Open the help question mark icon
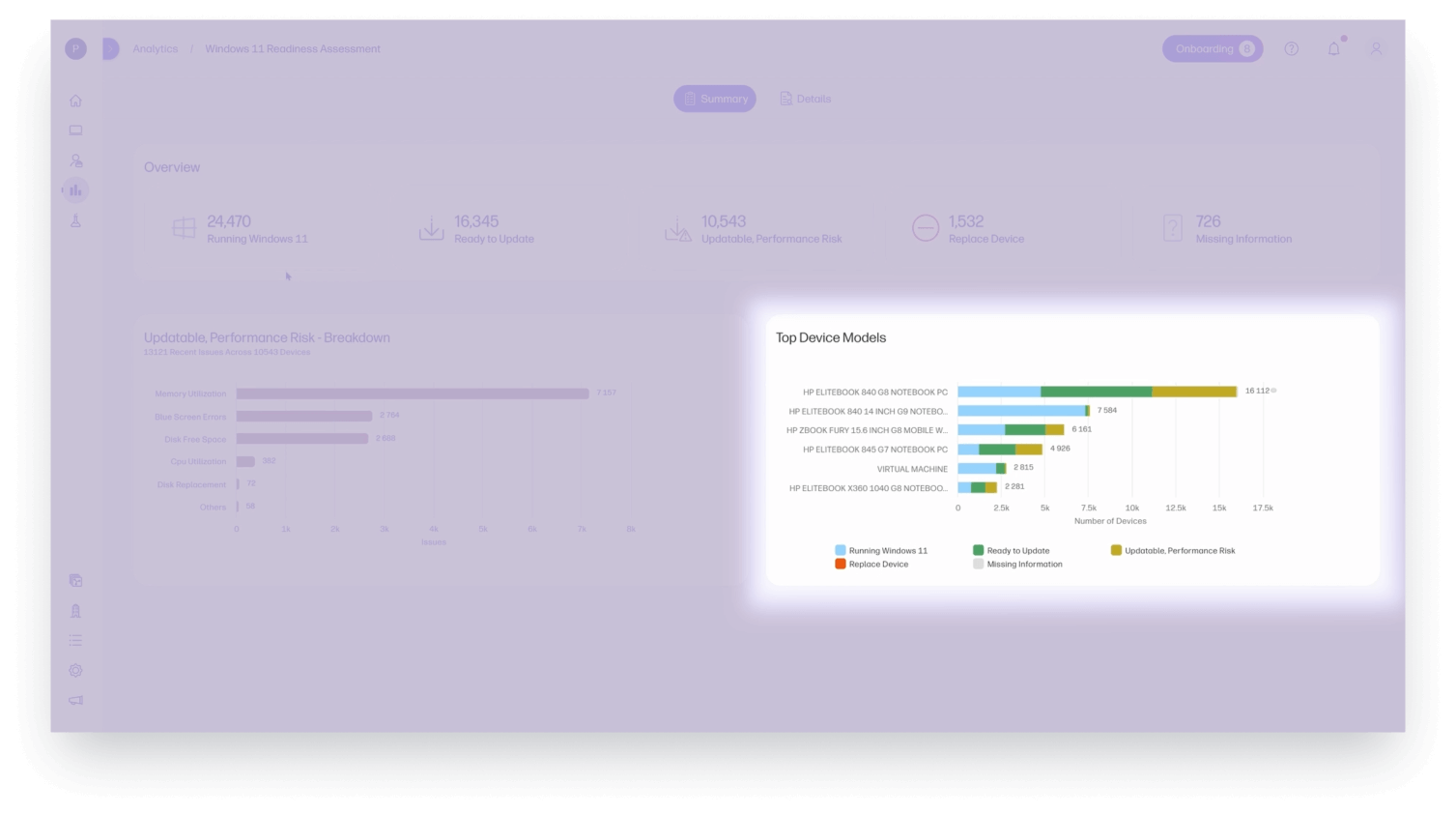Viewport: 1456px width, 814px height. (x=1291, y=48)
